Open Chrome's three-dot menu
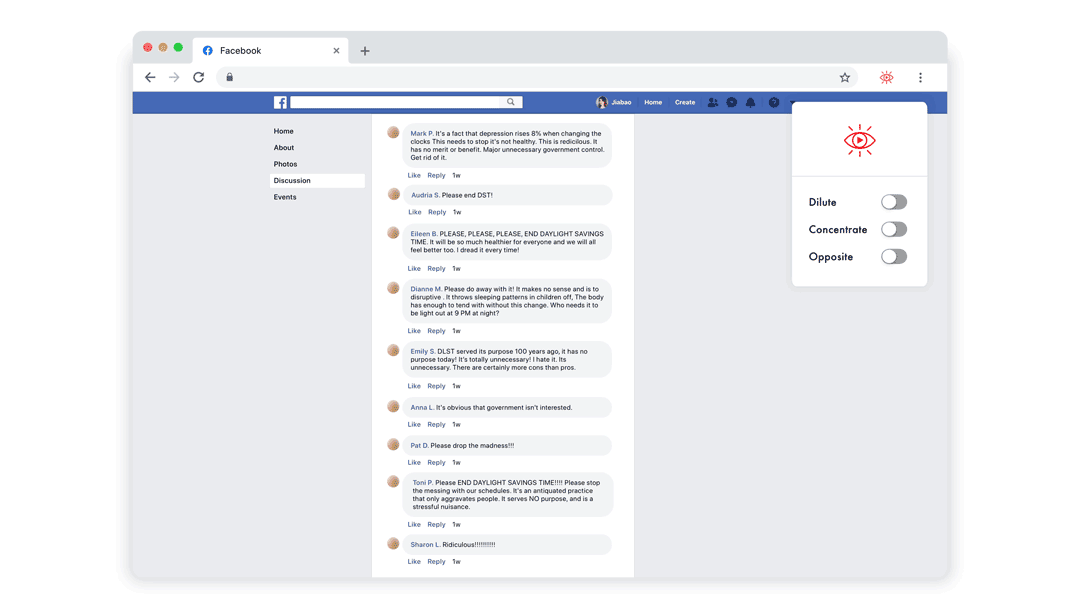Screen dimensions: 1080x608 [920, 77]
